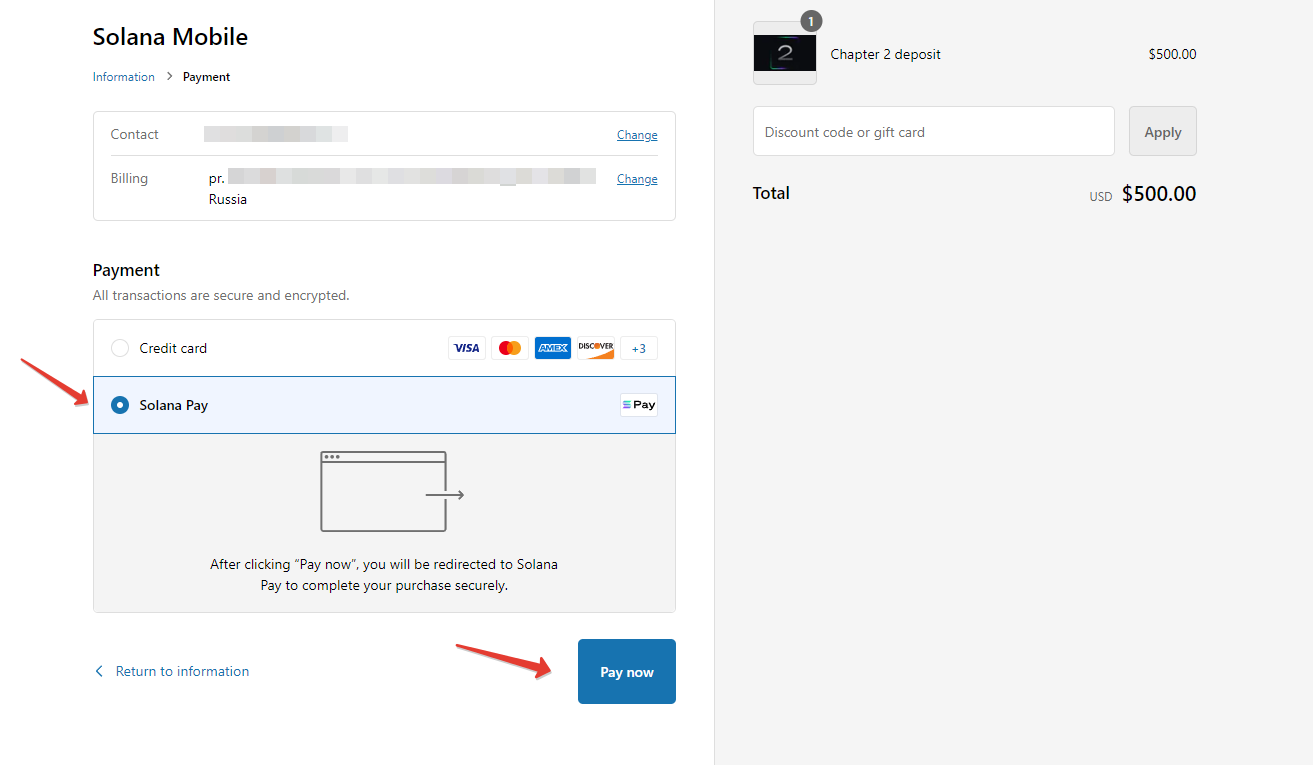Click the Total label in the order summary
Image resolution: width=1313 pixels, height=765 pixels.
pos(771,193)
